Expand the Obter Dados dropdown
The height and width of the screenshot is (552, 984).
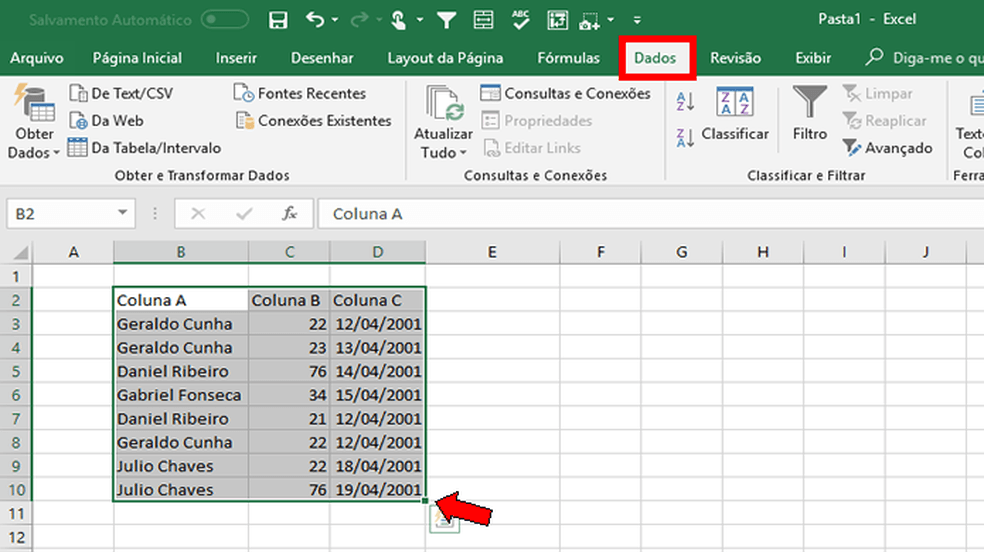pos(34,152)
